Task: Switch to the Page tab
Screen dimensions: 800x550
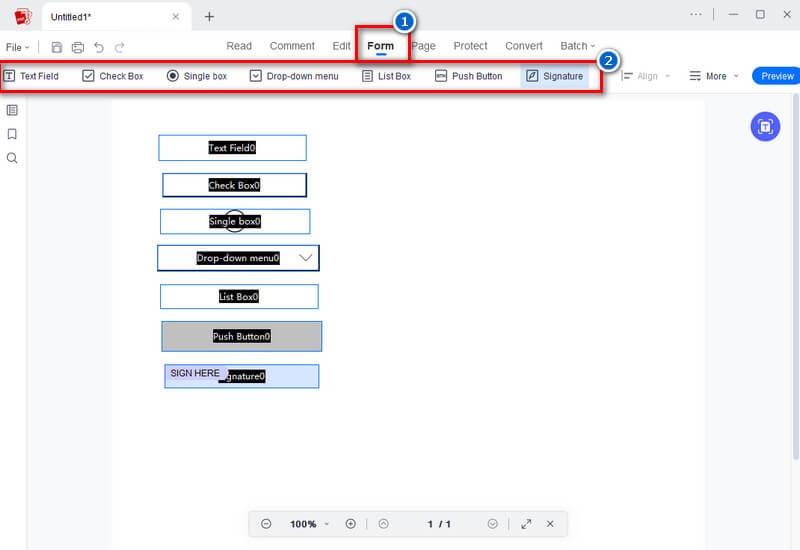Action: (423, 46)
